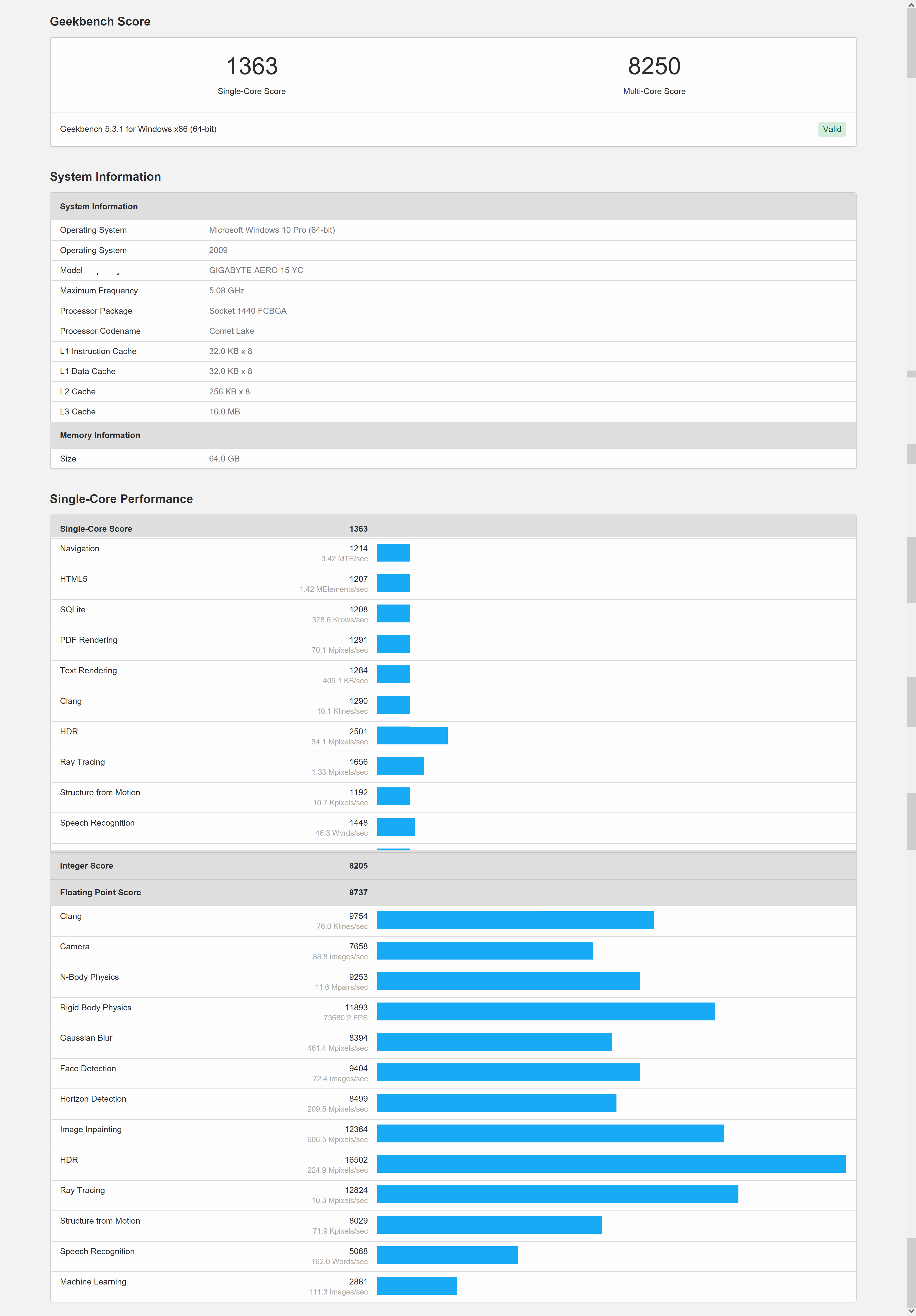Viewport: 916px width, 1316px height.
Task: Click the System Information table header row
Action: 453,206
